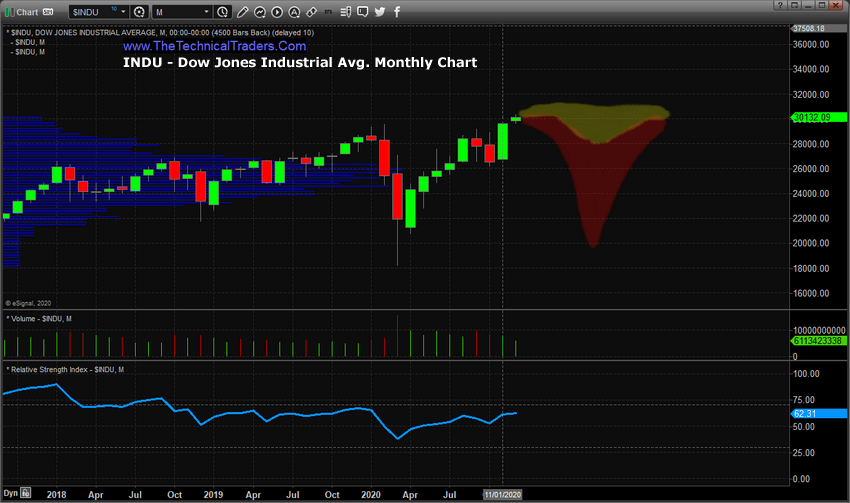The width and height of the screenshot is (850, 503).
Task: Click the 62.31 RSI value label
Action: tap(819, 414)
